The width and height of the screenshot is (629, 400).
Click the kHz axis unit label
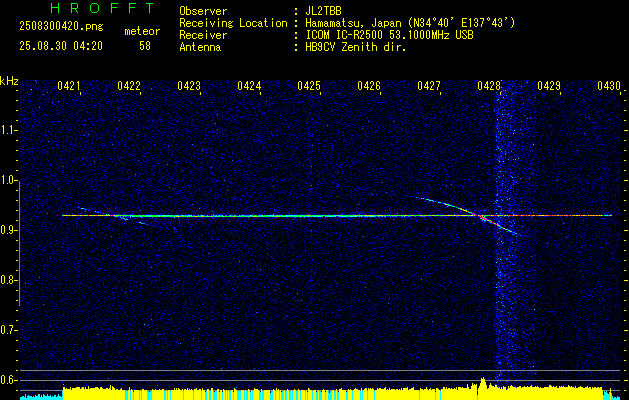pos(9,81)
